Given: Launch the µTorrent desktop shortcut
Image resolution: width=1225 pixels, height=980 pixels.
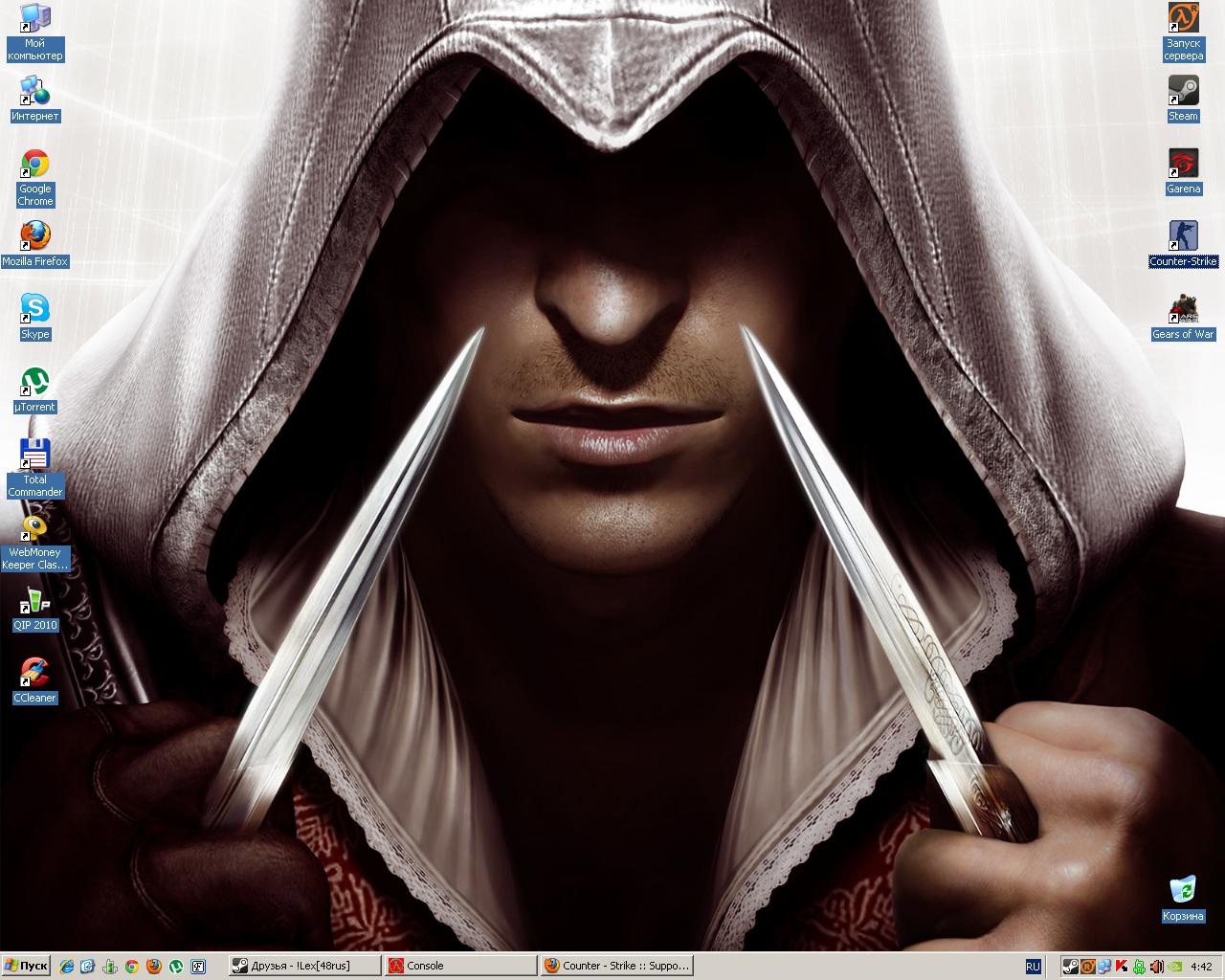Looking at the screenshot, I should click(34, 390).
